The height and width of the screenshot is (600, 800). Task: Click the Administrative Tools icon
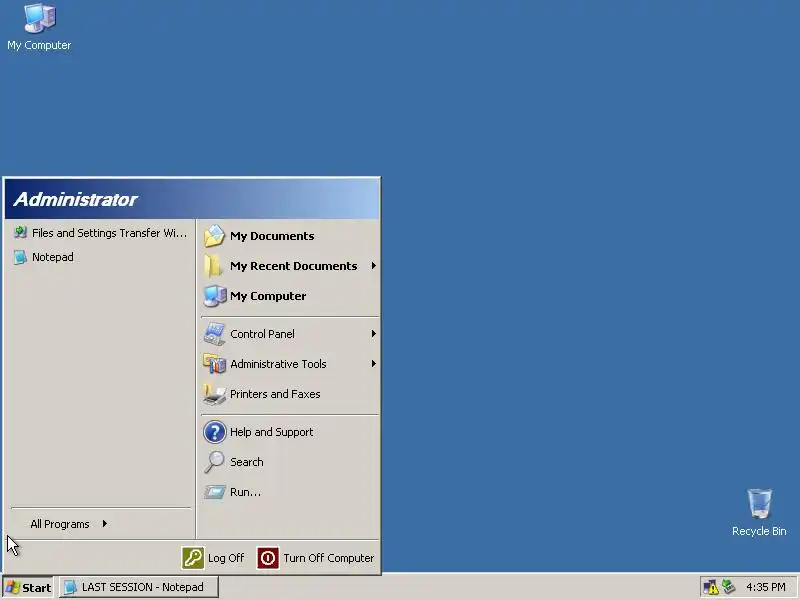coord(214,364)
